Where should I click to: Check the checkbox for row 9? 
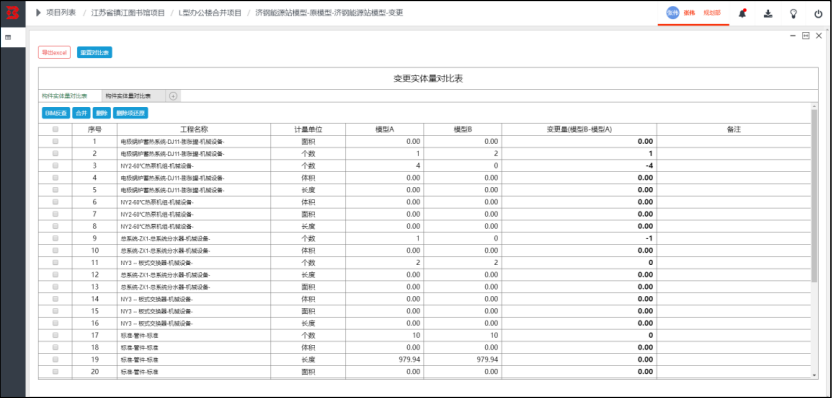pyautogui.click(x=55, y=238)
